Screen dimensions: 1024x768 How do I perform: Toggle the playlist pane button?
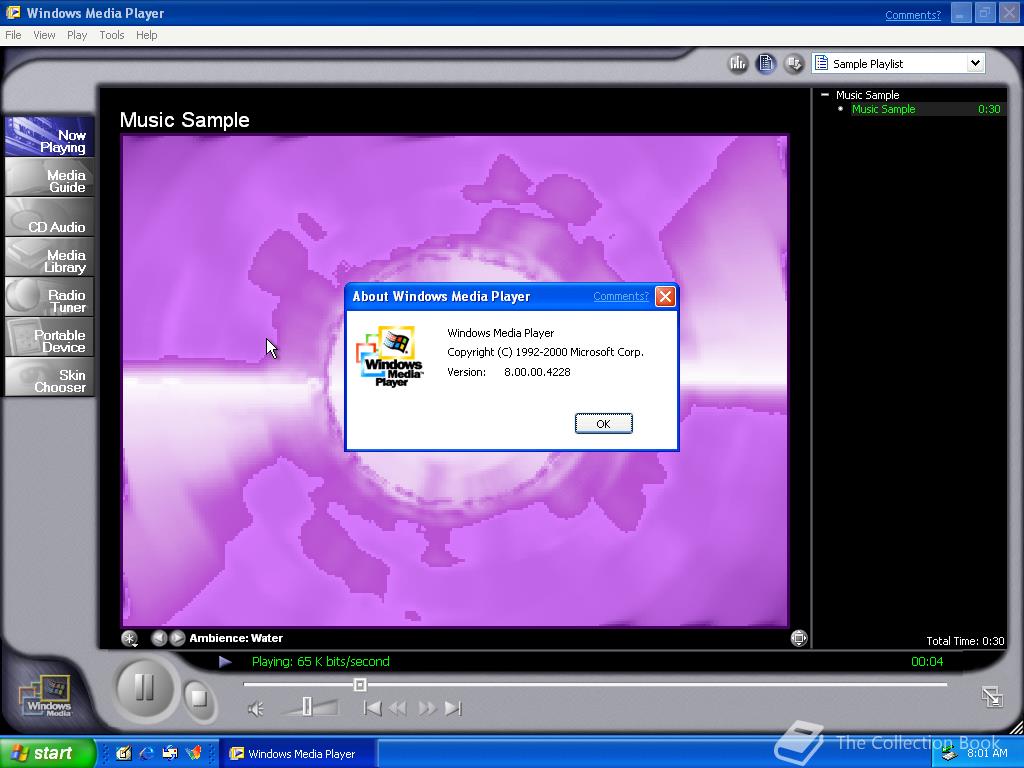(x=766, y=63)
